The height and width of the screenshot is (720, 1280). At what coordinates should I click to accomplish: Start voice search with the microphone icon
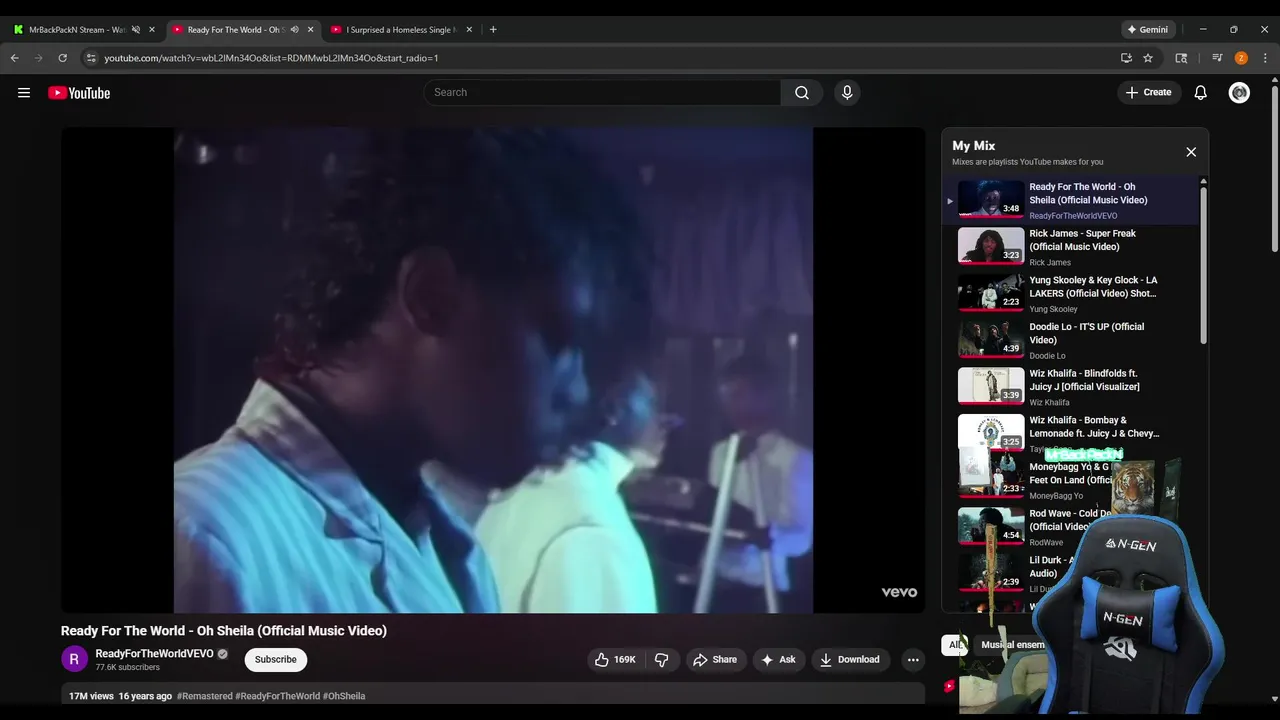[847, 92]
